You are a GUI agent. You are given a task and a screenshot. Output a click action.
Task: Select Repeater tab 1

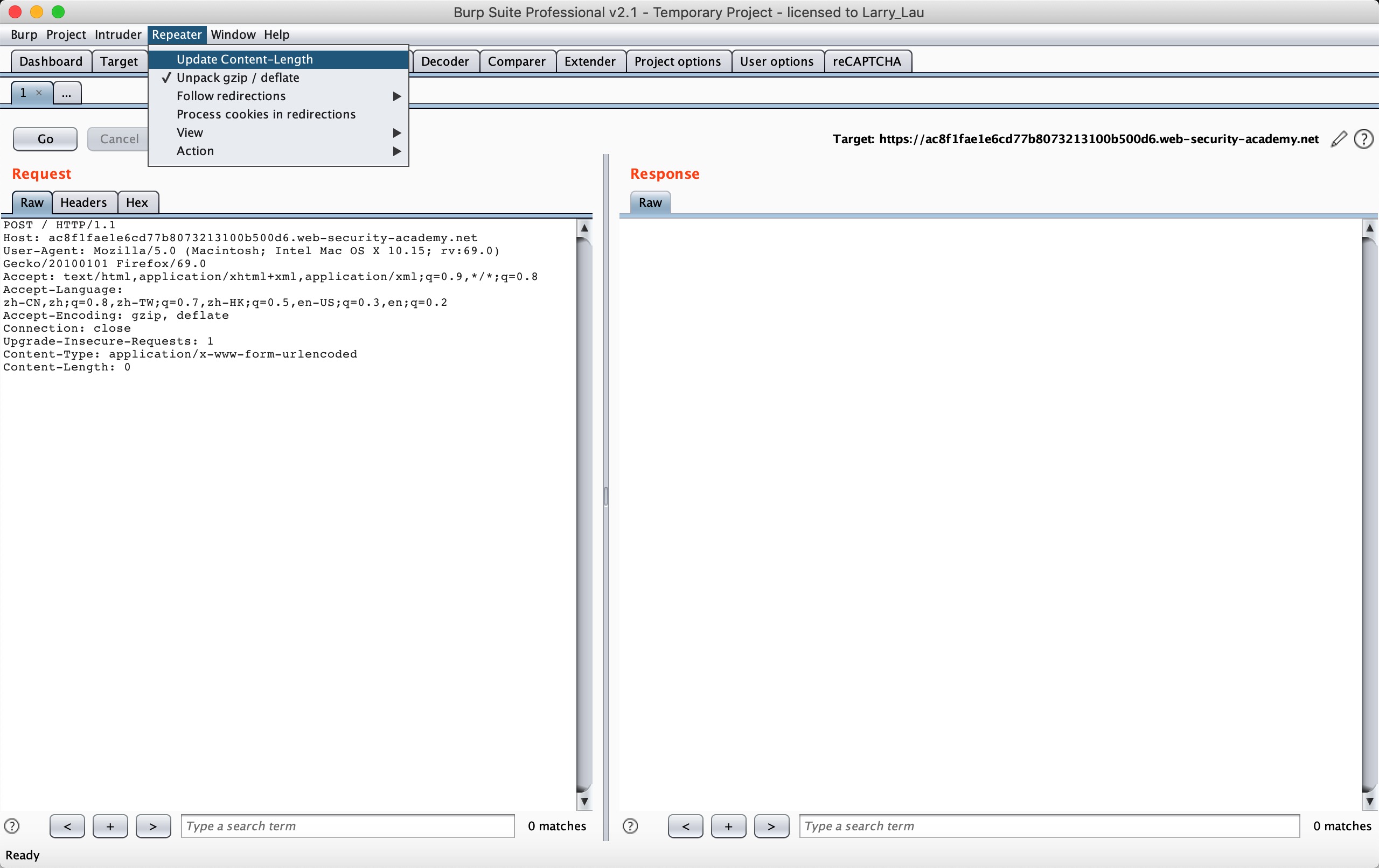(x=24, y=93)
